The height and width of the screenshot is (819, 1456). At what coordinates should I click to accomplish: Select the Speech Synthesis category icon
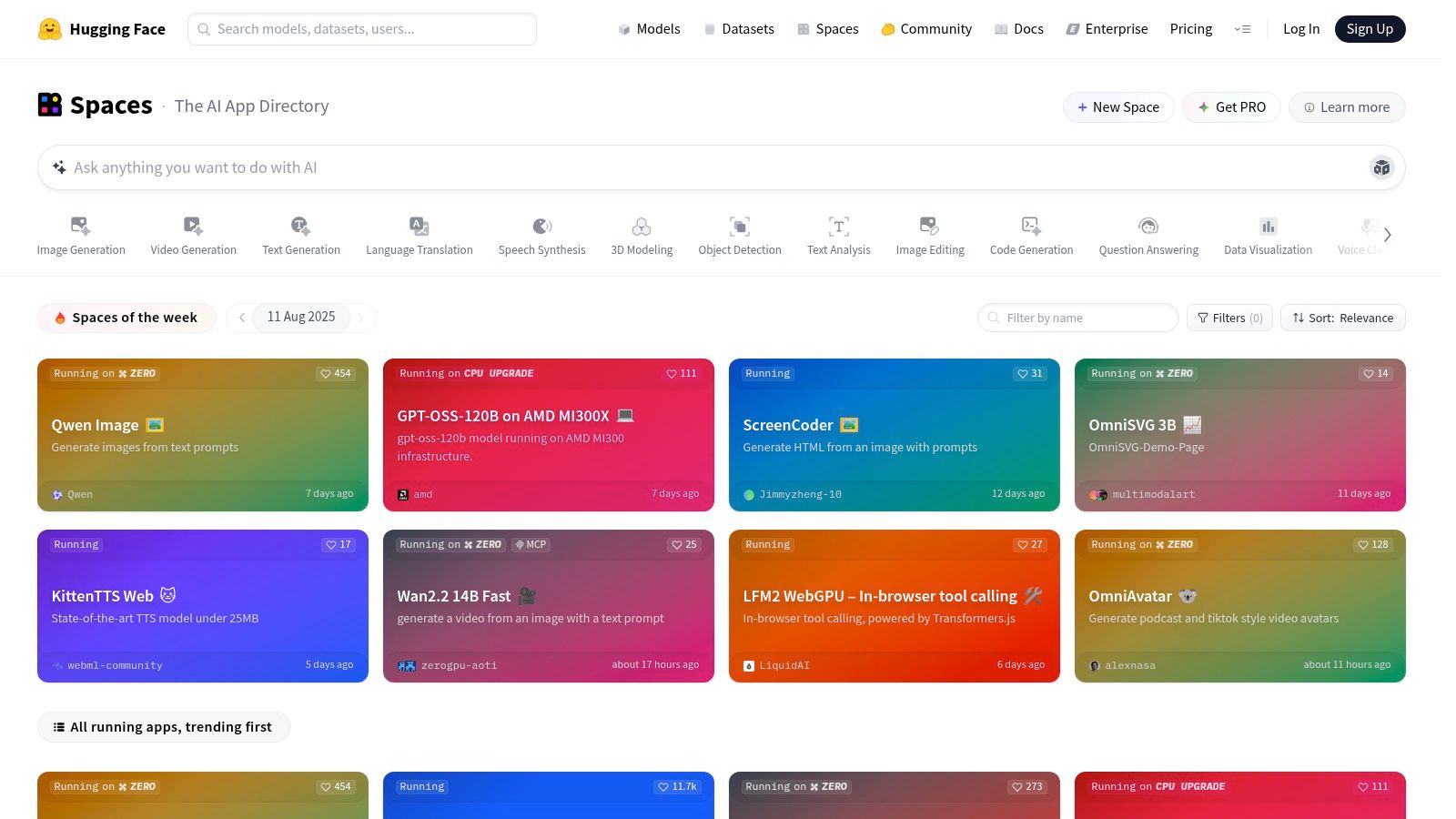click(542, 226)
